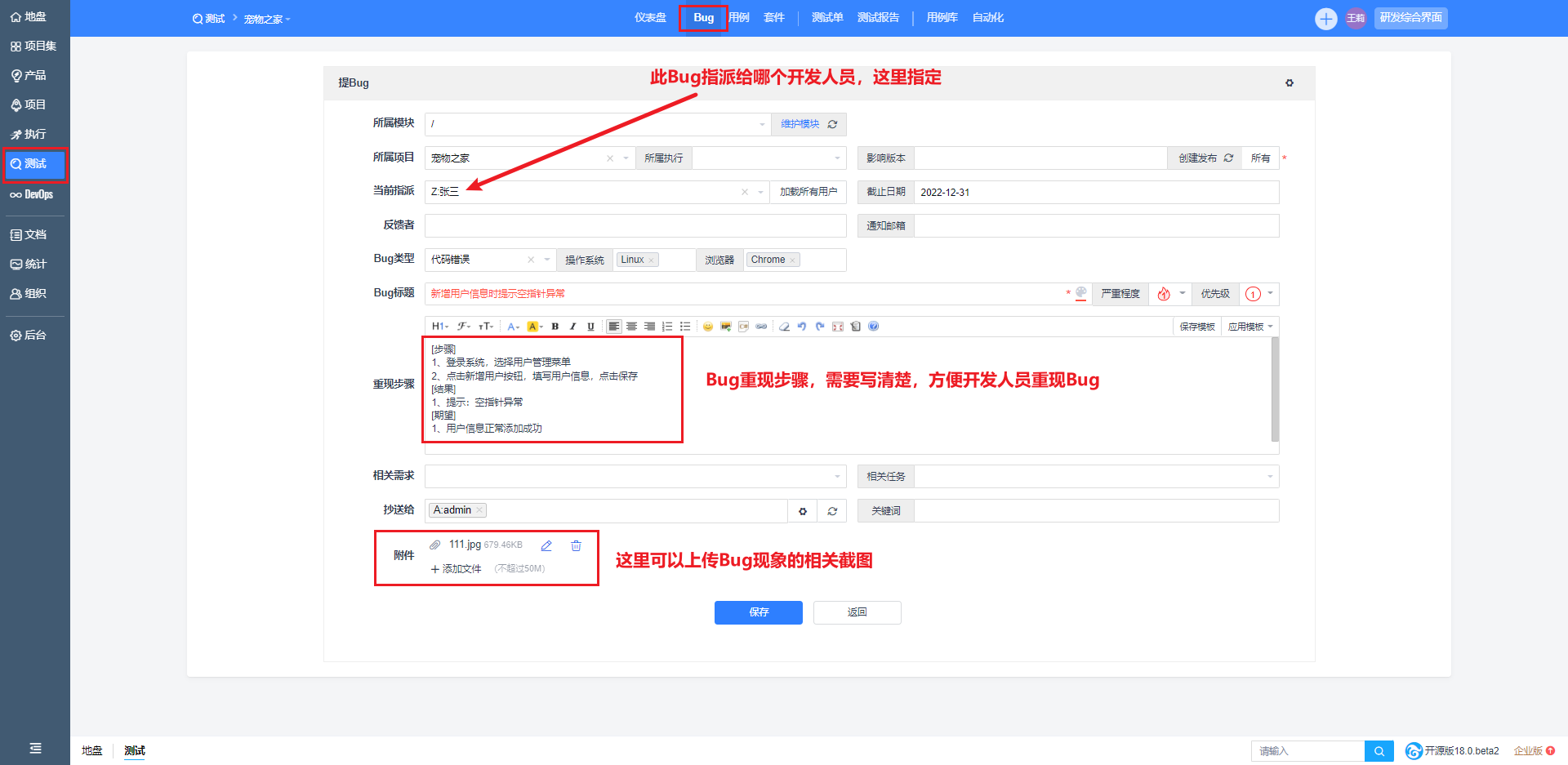Open priority level dropdown
This screenshot has height=765, width=1568.
1259,294
